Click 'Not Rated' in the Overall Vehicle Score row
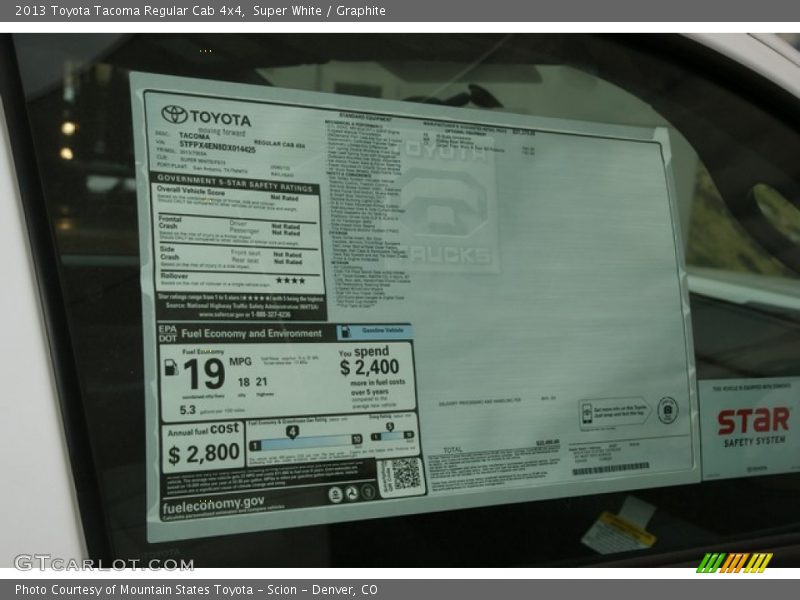 (x=285, y=198)
